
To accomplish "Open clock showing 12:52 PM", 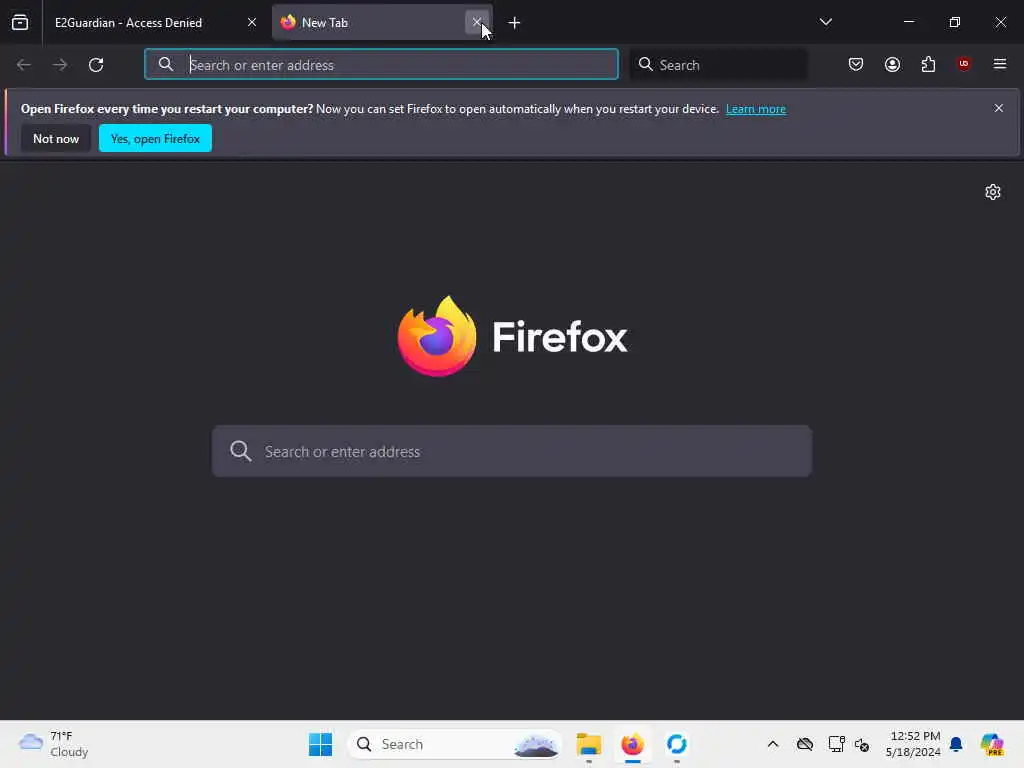I will click(912, 744).
